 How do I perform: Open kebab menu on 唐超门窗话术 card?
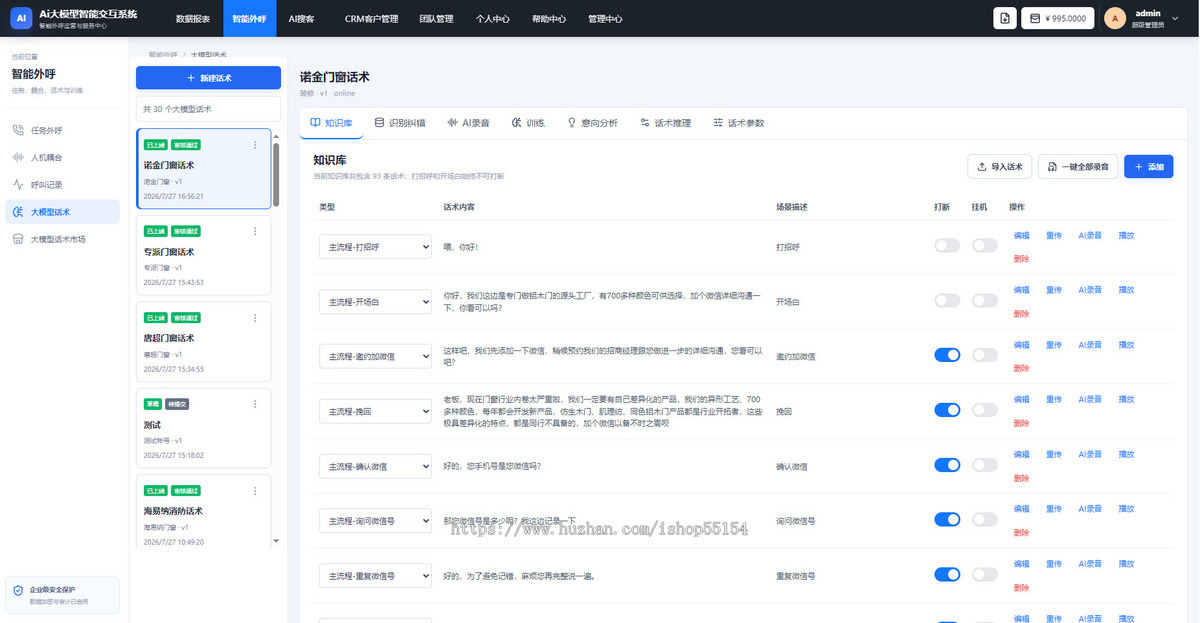255,317
